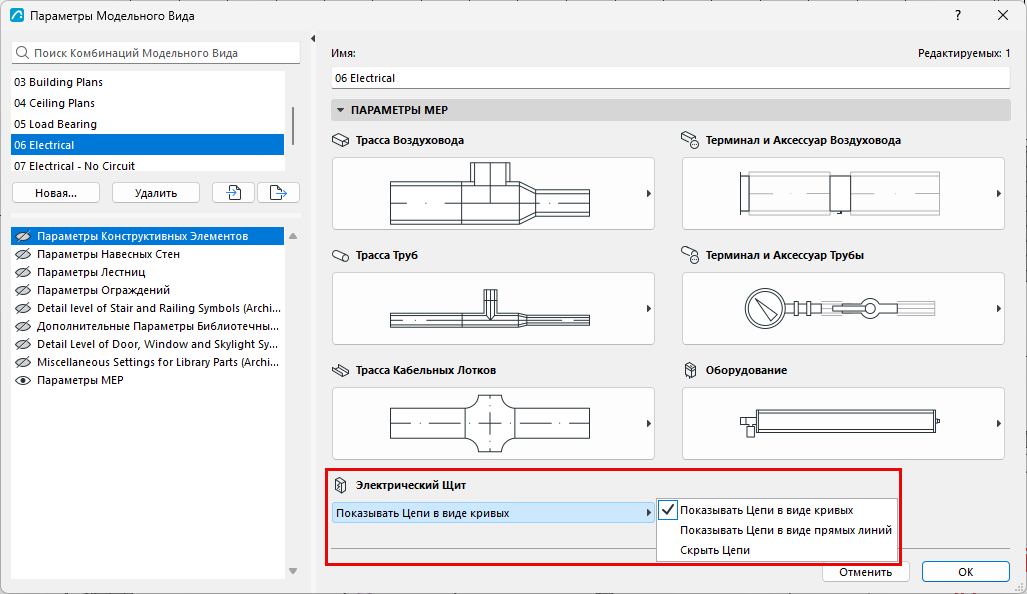Viewport: 1027px width, 594px height.
Task: Click the Терминал и Аксессуар Воздуховода icon
Action: [690, 139]
